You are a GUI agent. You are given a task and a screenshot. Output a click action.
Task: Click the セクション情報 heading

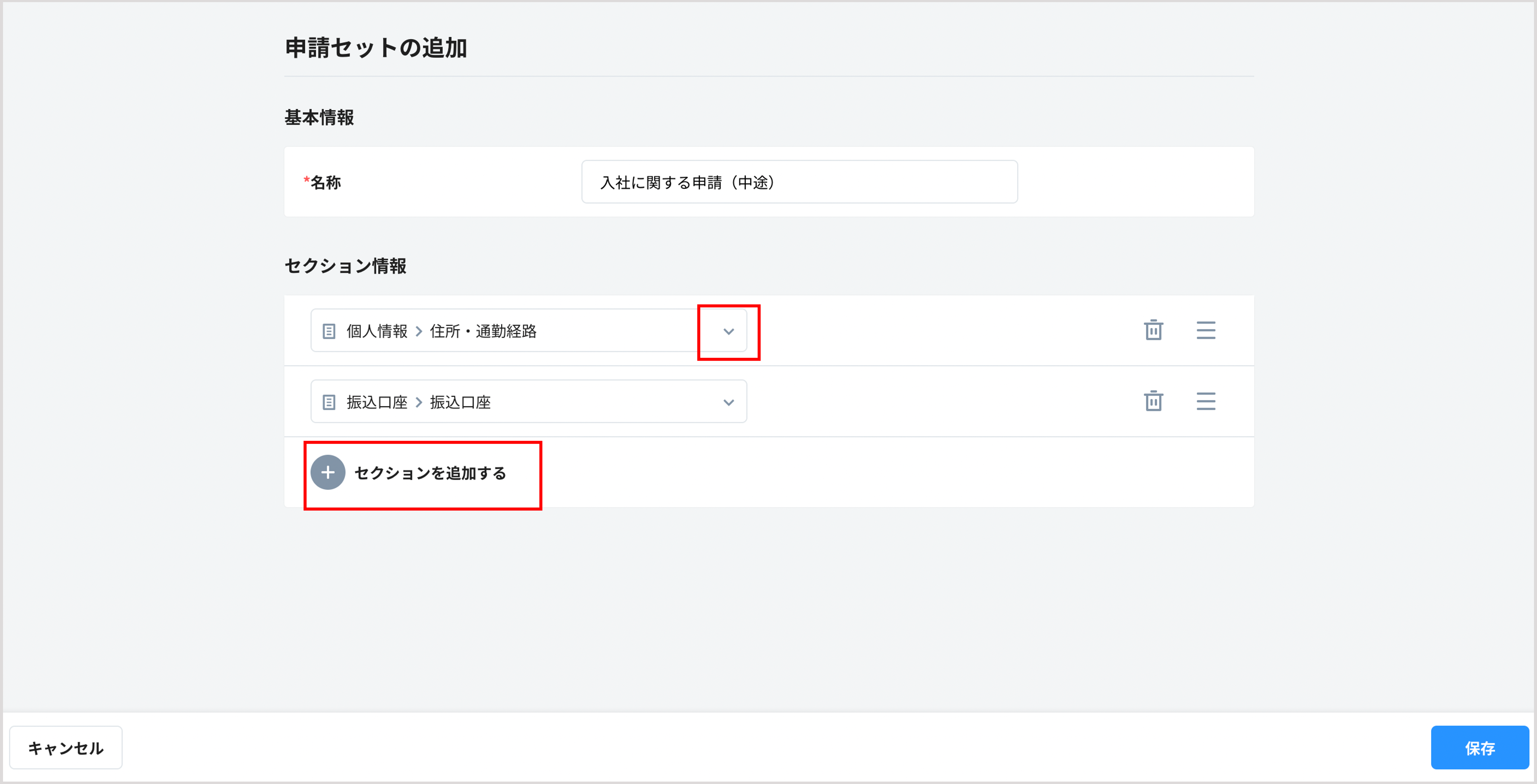click(345, 266)
